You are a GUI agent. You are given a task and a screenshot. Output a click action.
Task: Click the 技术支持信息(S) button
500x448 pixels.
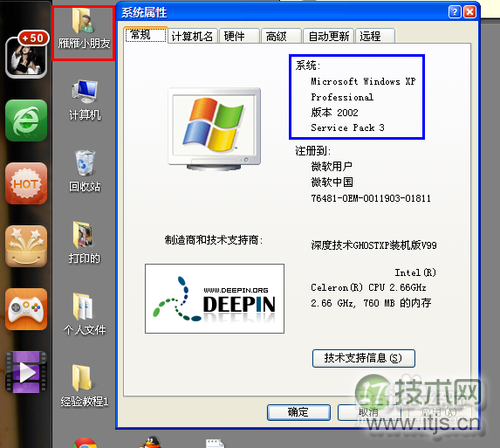pyautogui.click(x=363, y=358)
